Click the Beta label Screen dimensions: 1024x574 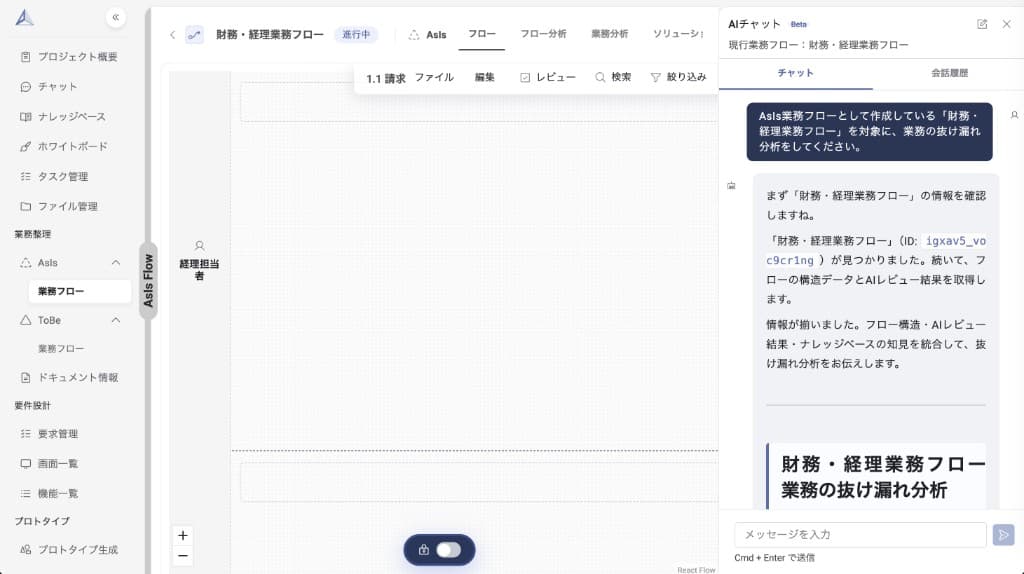pos(799,24)
